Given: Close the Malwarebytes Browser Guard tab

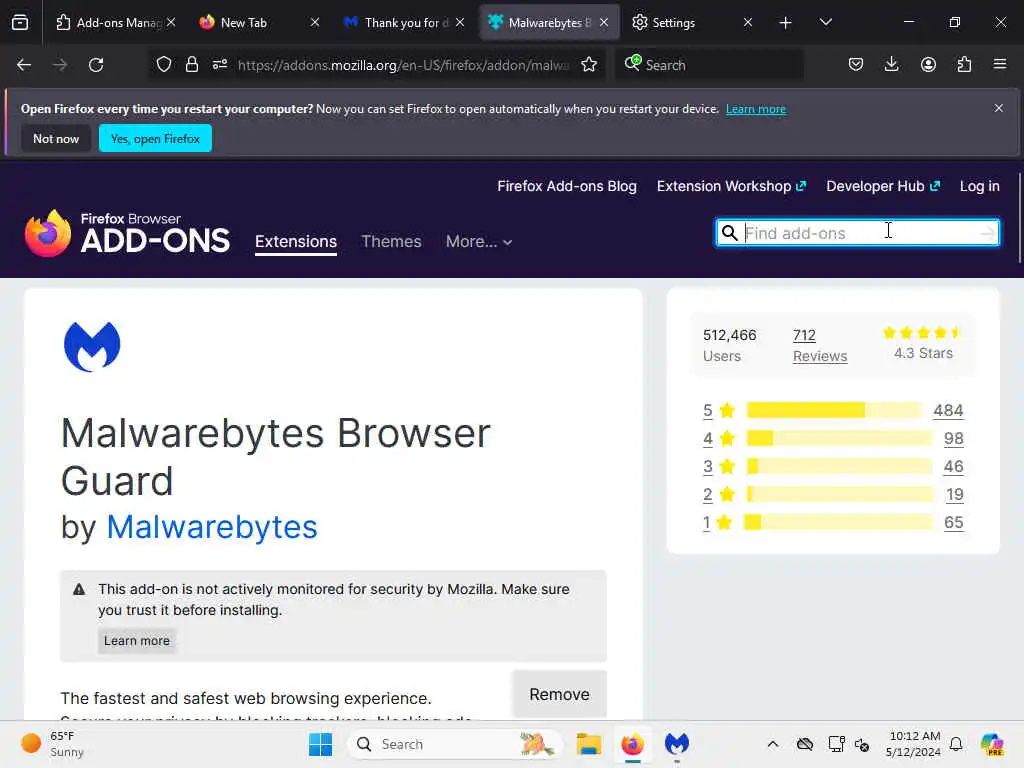Looking at the screenshot, I should click(x=604, y=23).
